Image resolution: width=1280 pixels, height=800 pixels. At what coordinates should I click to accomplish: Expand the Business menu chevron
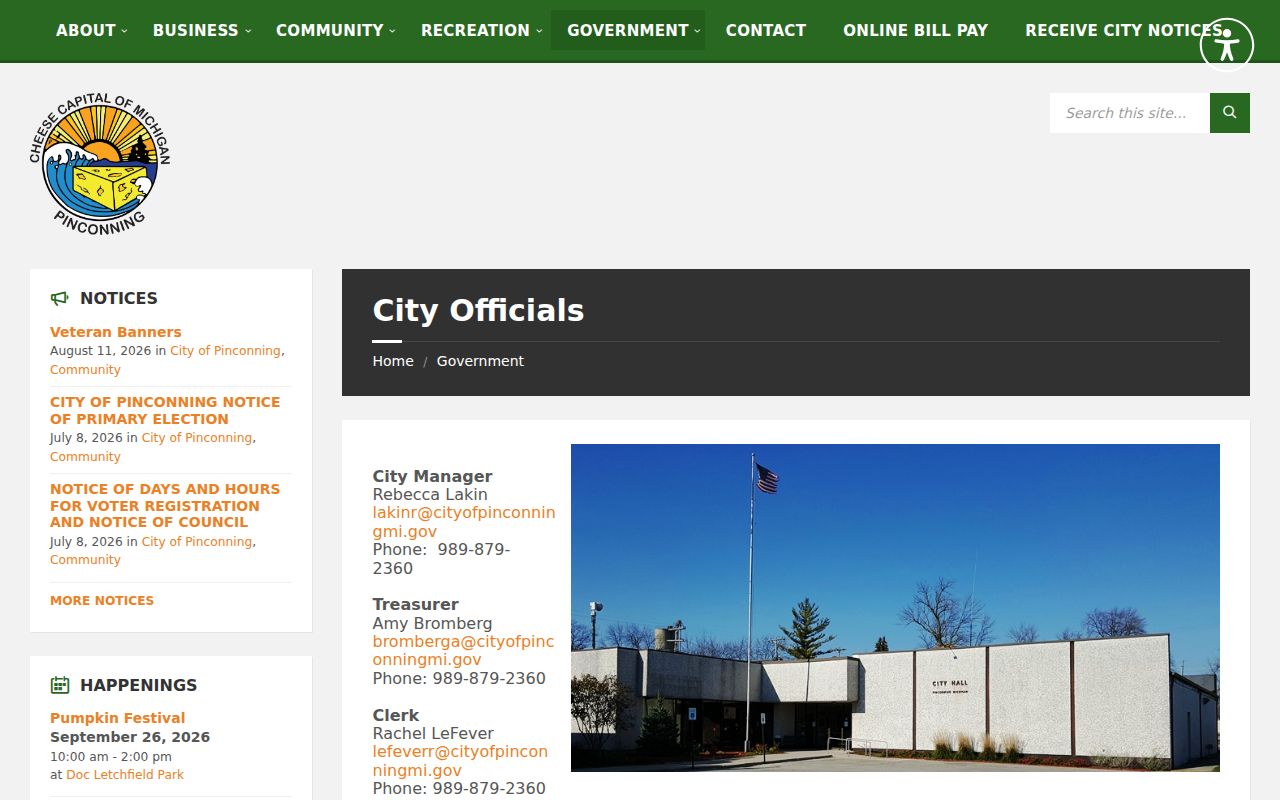coord(248,31)
